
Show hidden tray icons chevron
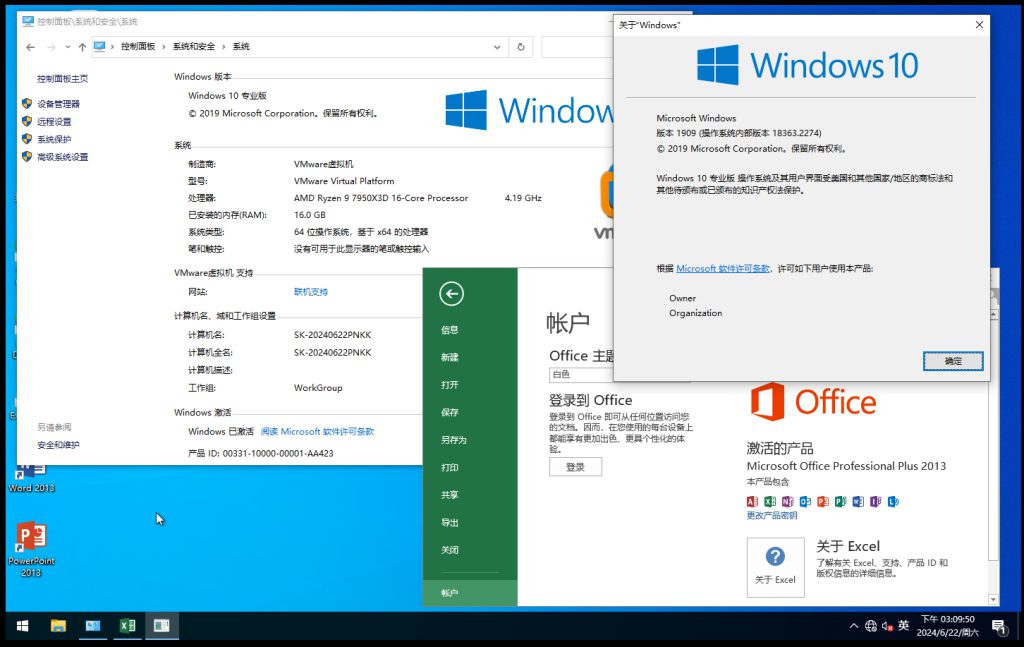click(x=853, y=626)
